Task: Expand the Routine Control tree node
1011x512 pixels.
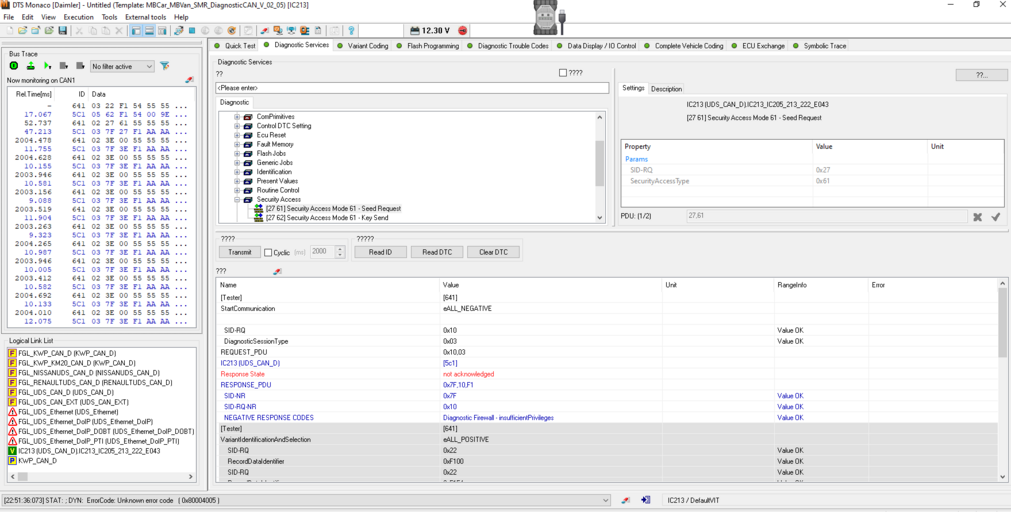Action: tap(237, 190)
